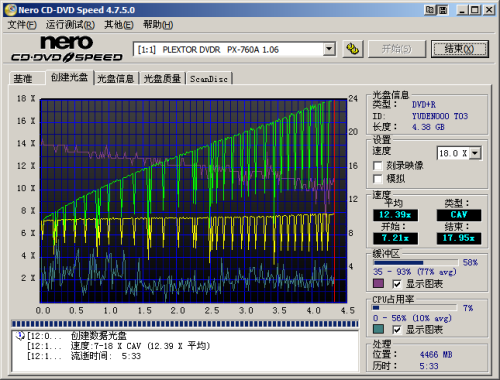This screenshot has width=500, height=380.
Task: Click the log entry 速度:7-18 X CAV
Action: (140, 346)
